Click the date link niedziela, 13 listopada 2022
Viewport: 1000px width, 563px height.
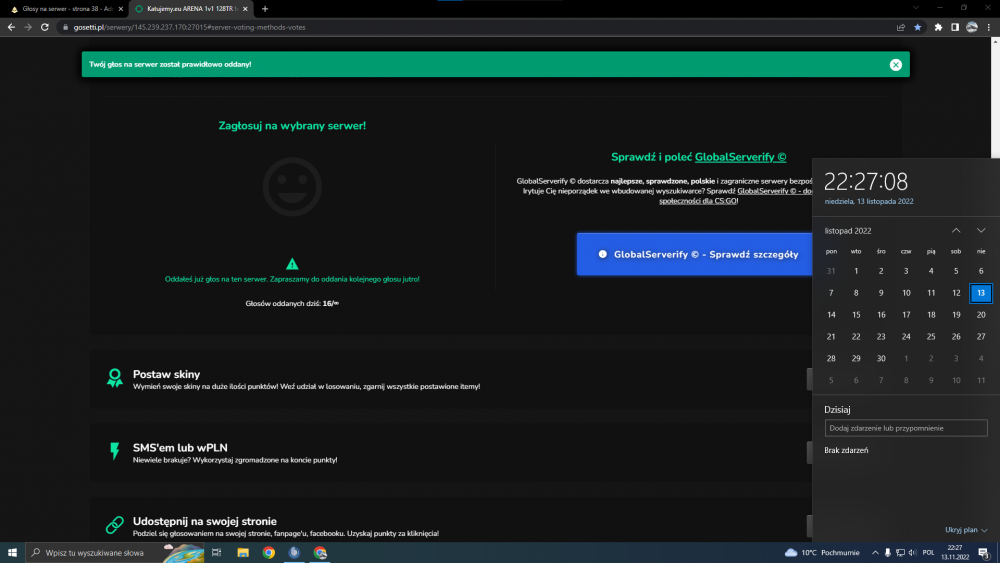869,201
